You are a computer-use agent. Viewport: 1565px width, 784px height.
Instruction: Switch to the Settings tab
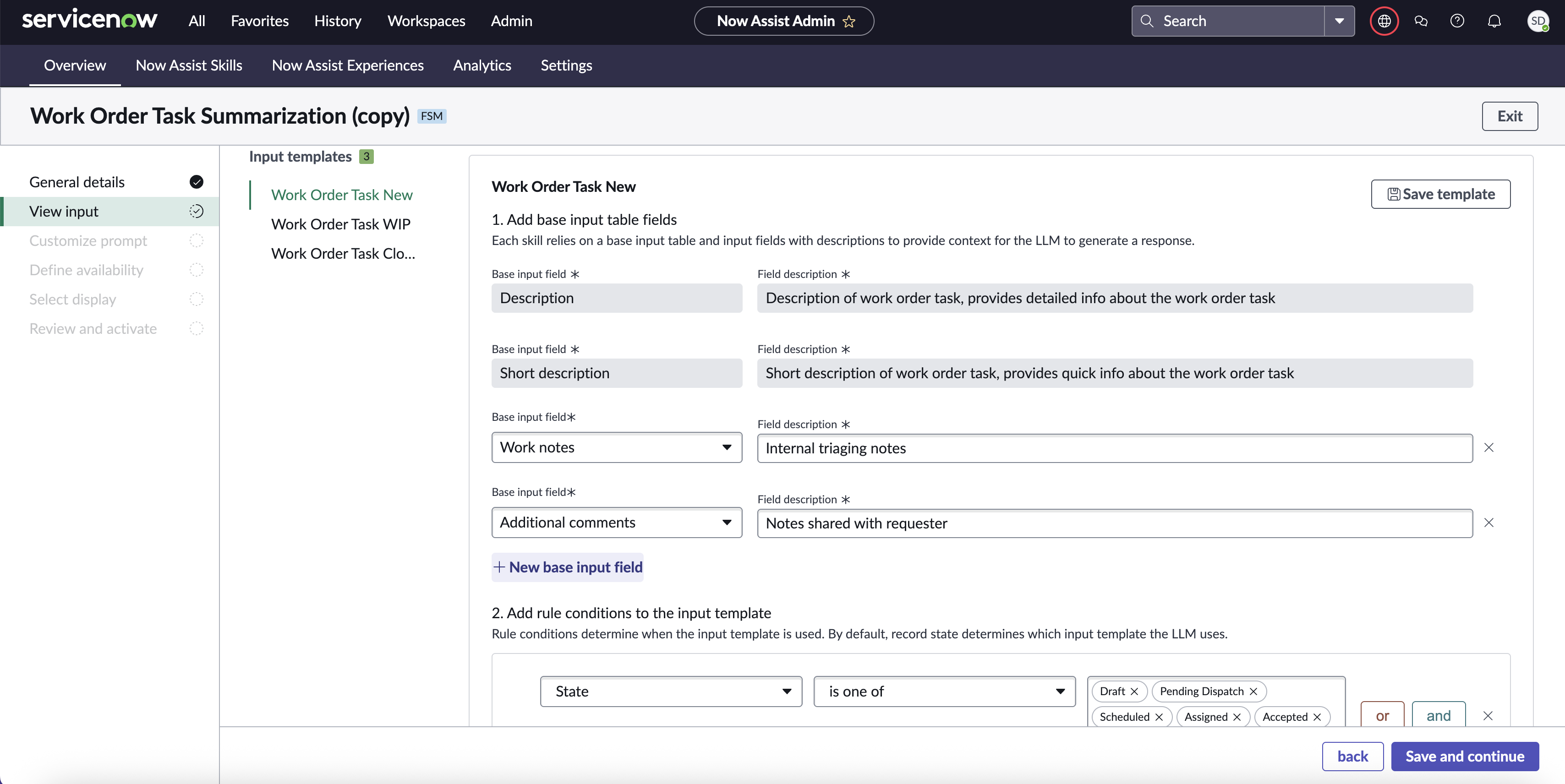coord(566,65)
